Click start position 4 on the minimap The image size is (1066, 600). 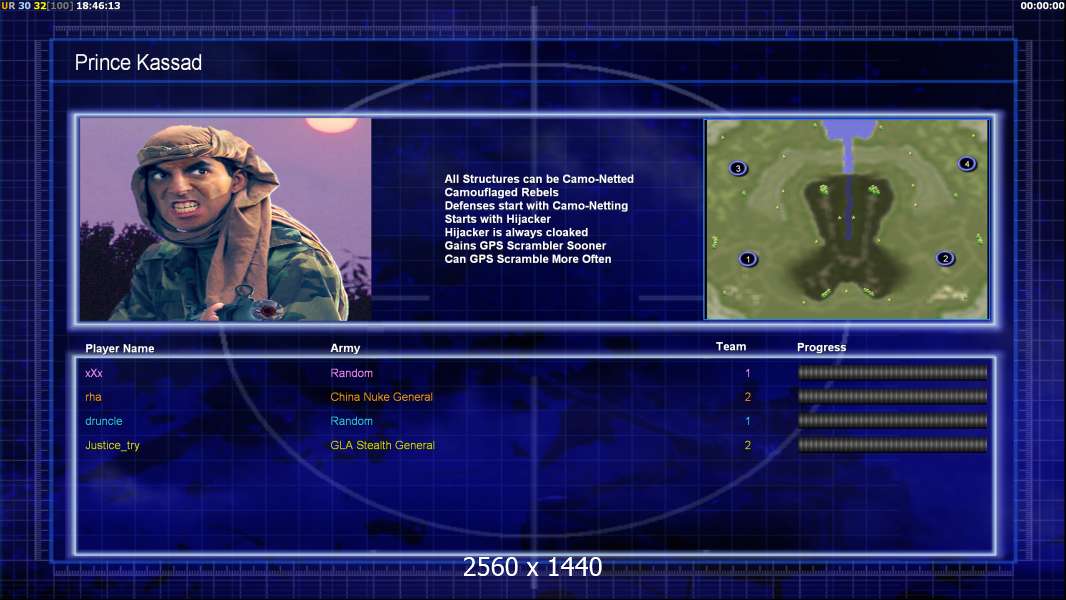[967, 164]
